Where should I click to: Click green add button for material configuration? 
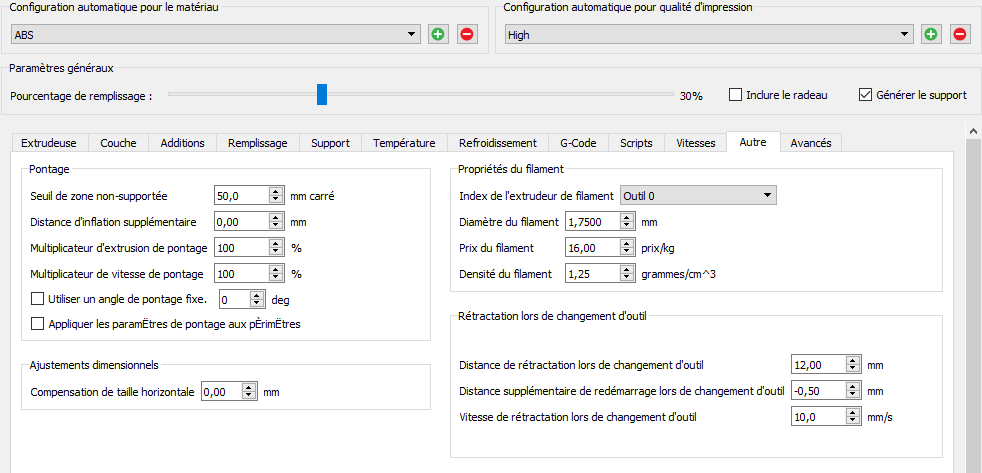pos(438,34)
